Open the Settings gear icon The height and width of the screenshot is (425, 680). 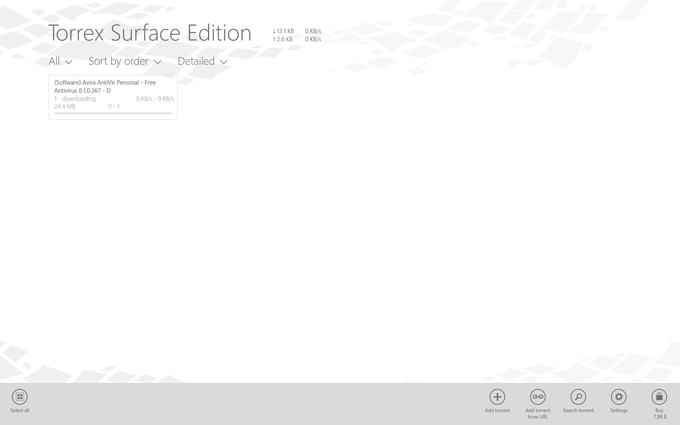pos(618,397)
